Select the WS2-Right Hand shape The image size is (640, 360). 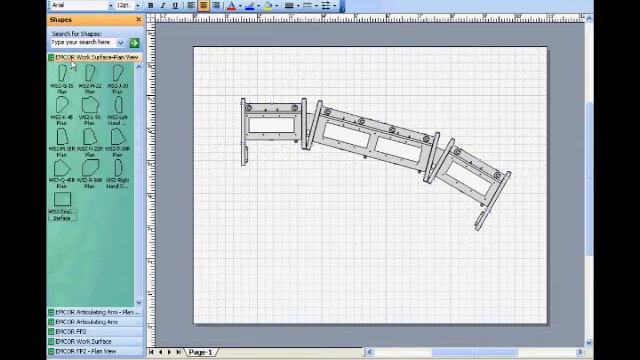coord(118,174)
